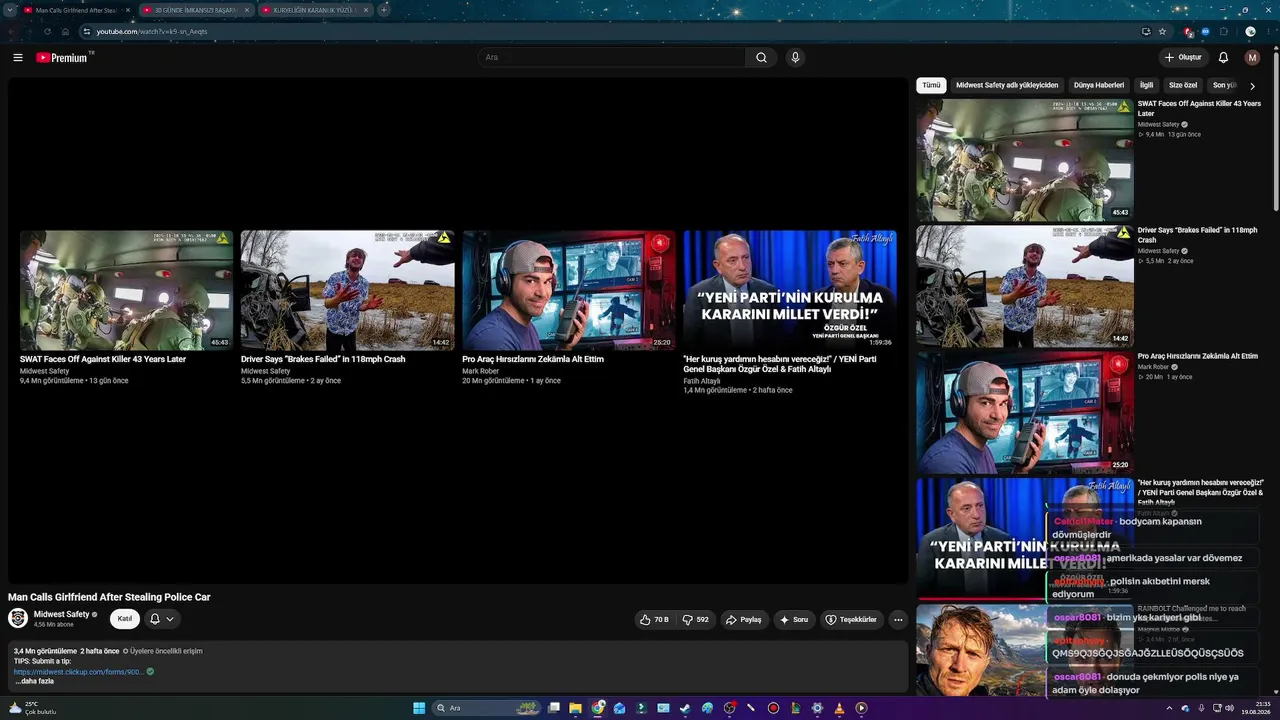The width and height of the screenshot is (1280, 720).
Task: Click the search magnifier button
Action: [761, 57]
